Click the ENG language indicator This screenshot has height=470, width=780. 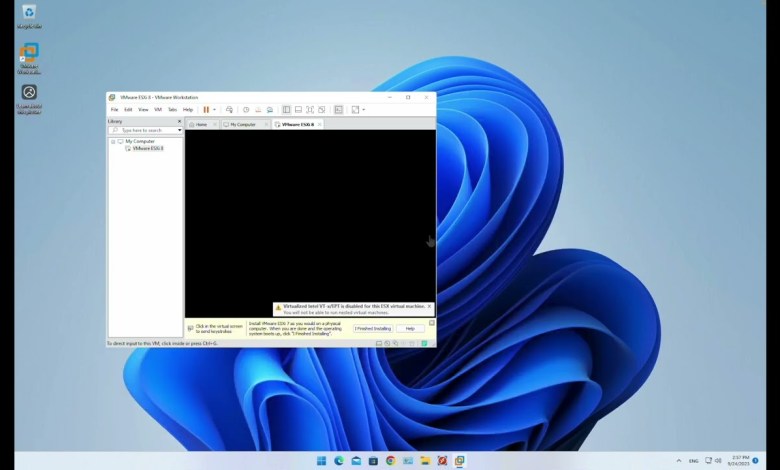693,461
